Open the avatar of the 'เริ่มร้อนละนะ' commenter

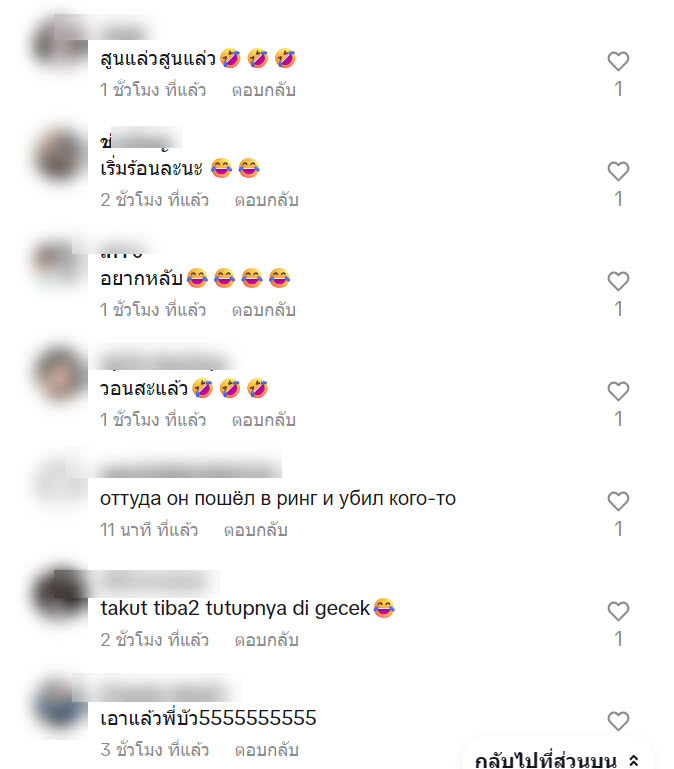pos(59,155)
